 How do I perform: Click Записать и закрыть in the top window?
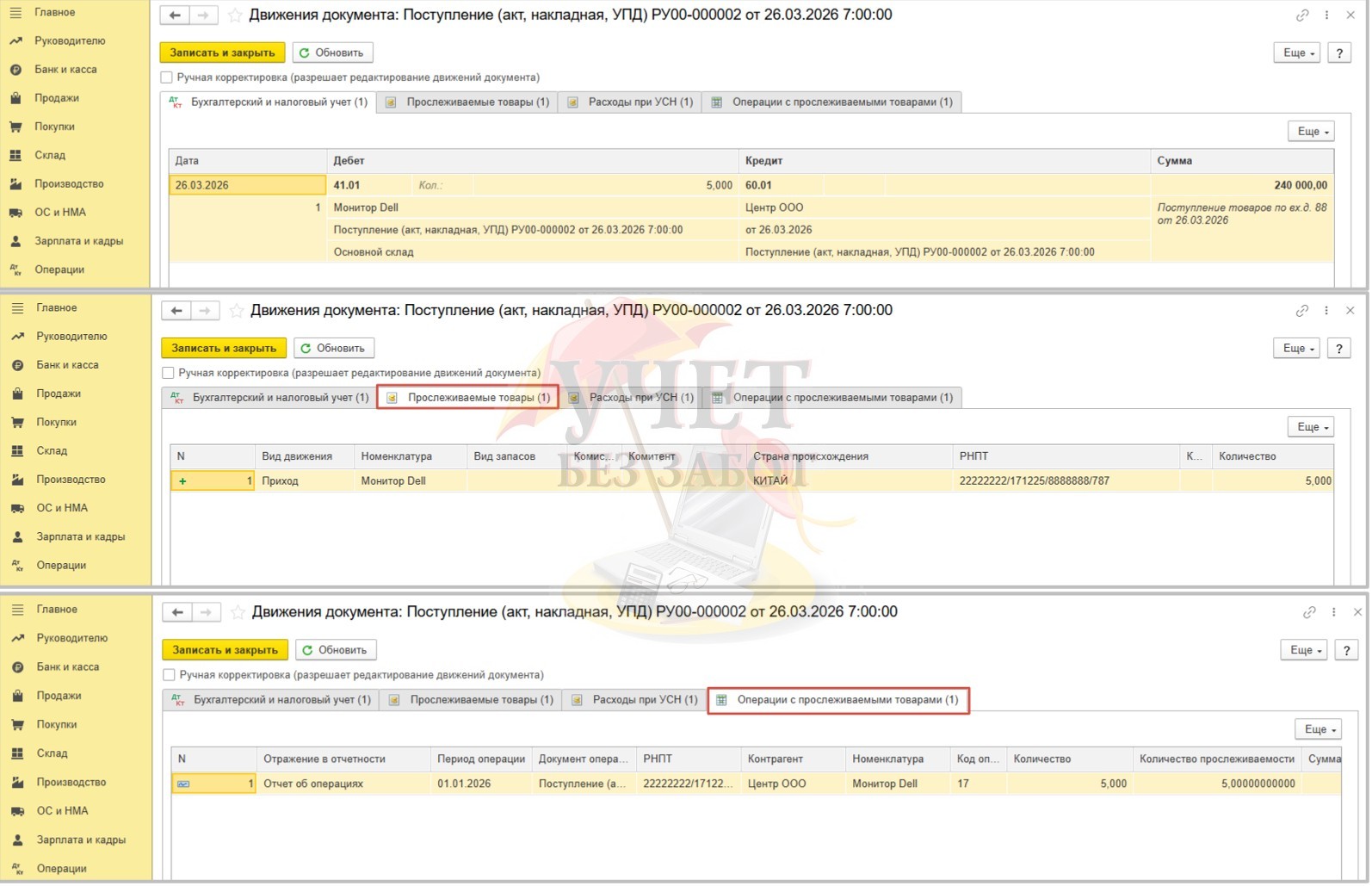(x=223, y=53)
